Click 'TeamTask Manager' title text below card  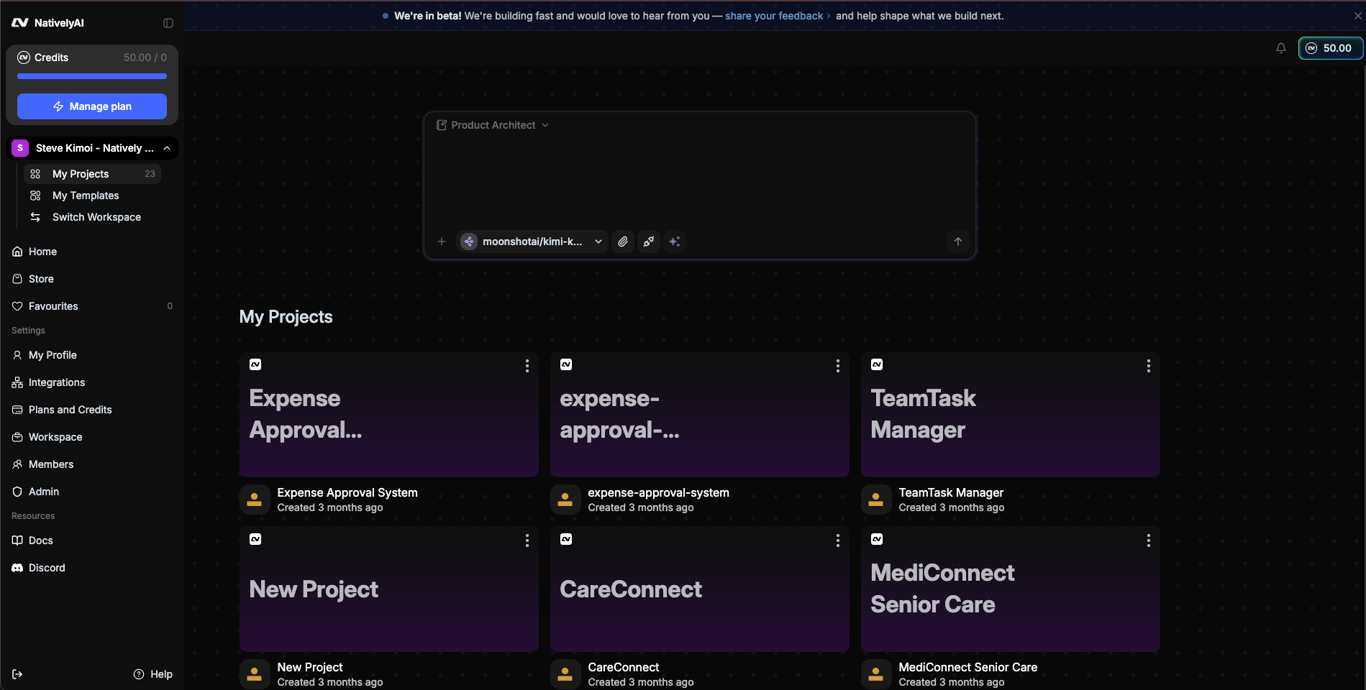point(951,493)
